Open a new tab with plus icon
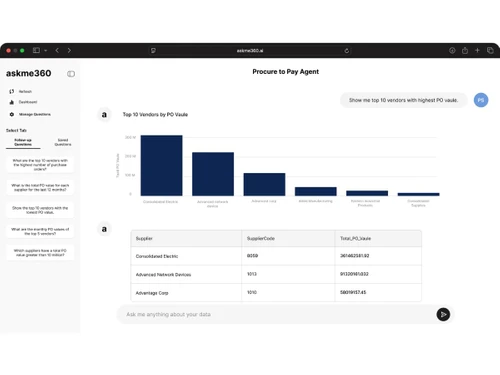Viewport: 500px width, 375px height. [477, 50]
